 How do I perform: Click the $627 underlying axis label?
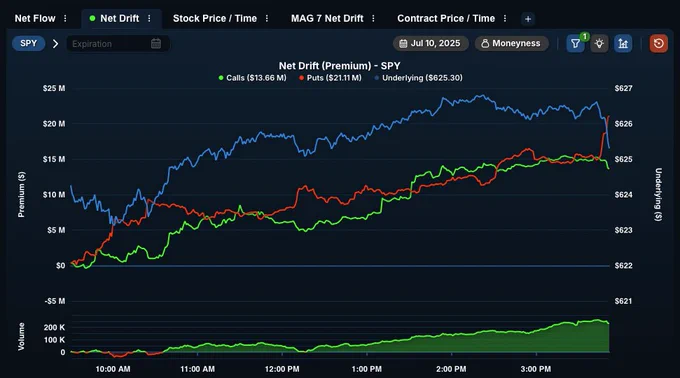pyautogui.click(x=623, y=88)
